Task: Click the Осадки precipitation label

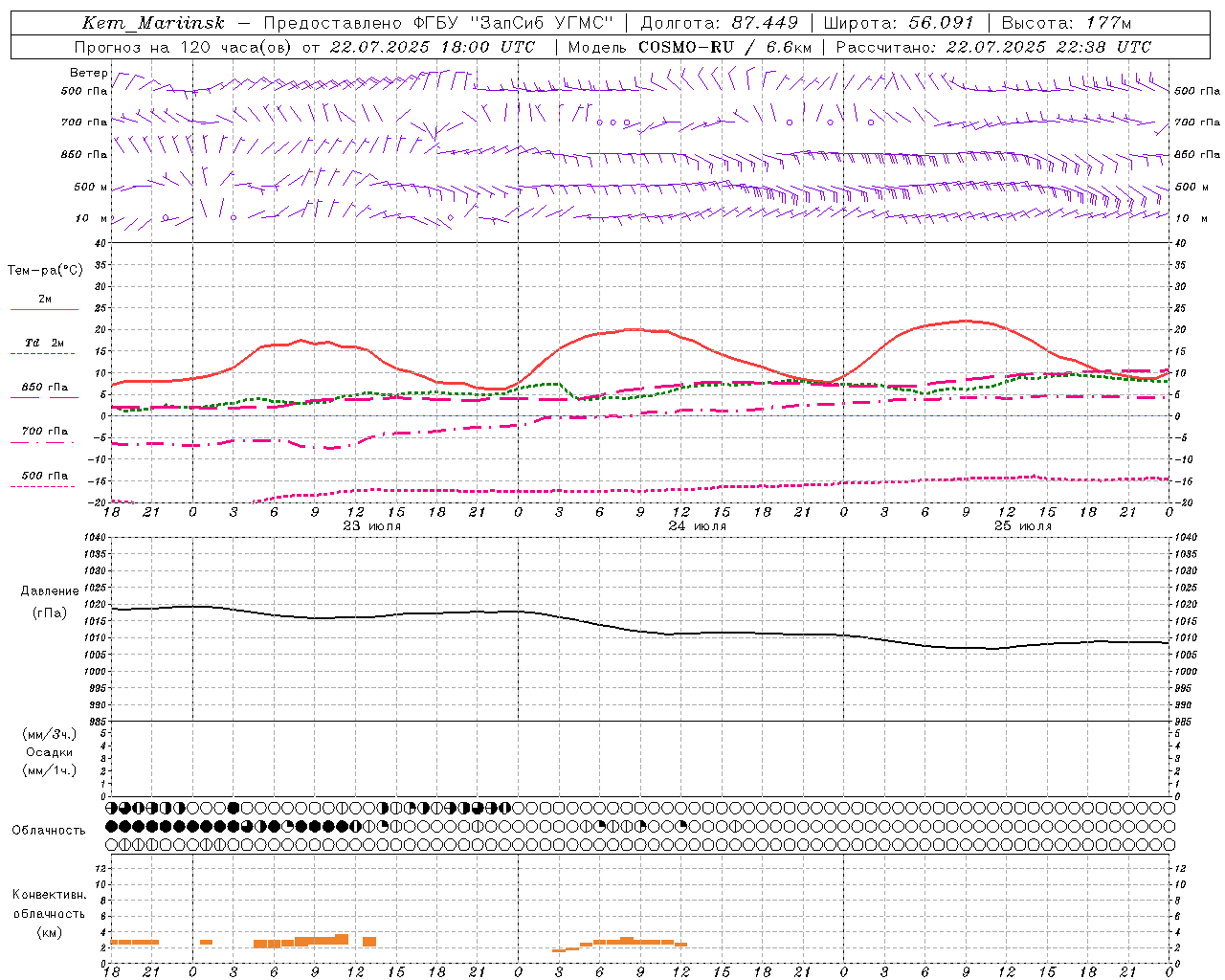Action: click(x=50, y=752)
